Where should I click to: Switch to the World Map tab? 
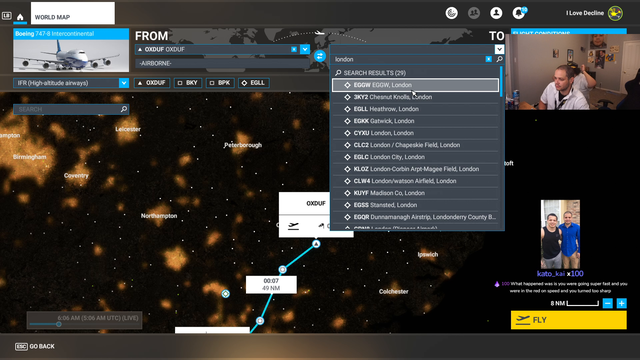73,13
